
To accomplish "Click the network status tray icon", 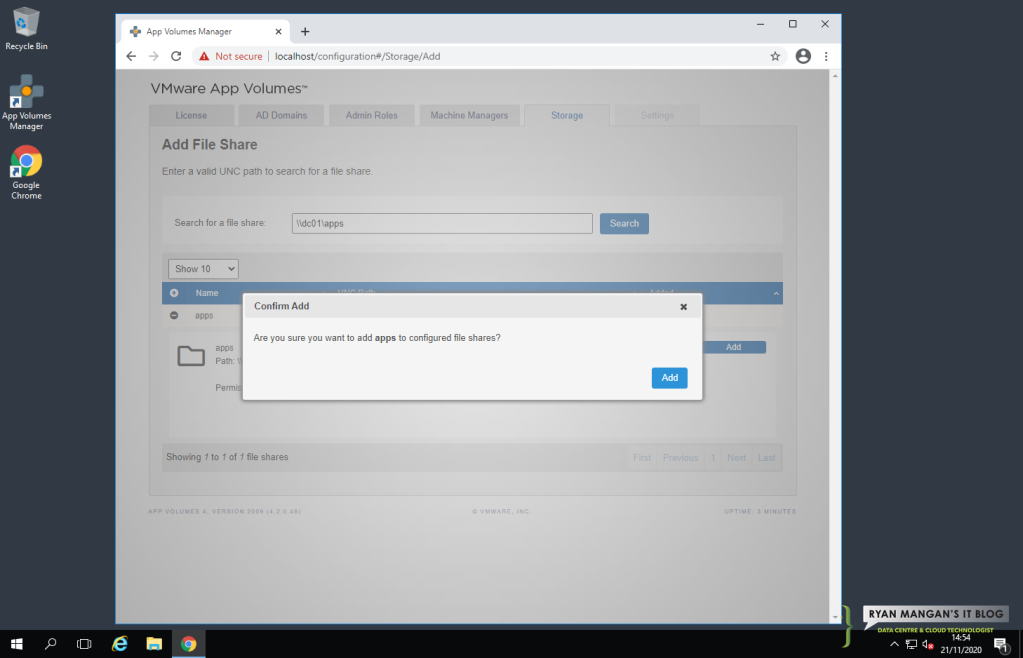I will 911,645.
